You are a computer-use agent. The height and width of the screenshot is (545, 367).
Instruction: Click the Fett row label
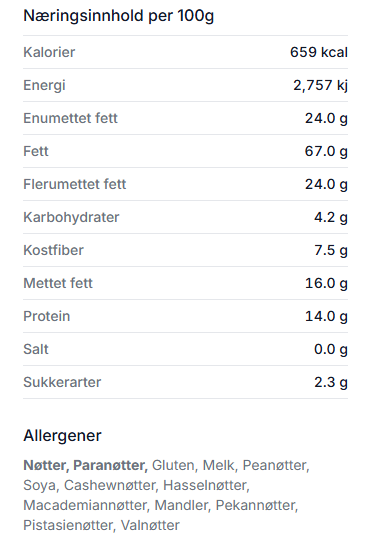click(x=36, y=151)
